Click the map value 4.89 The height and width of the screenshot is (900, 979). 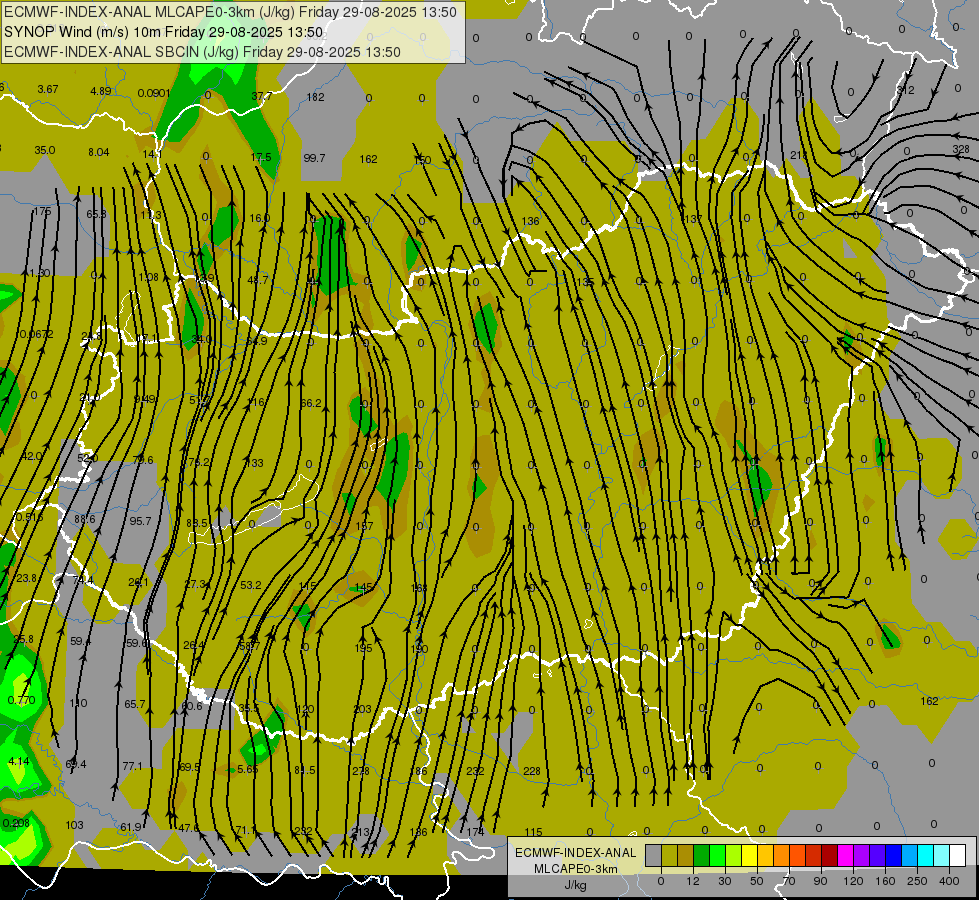[101, 91]
